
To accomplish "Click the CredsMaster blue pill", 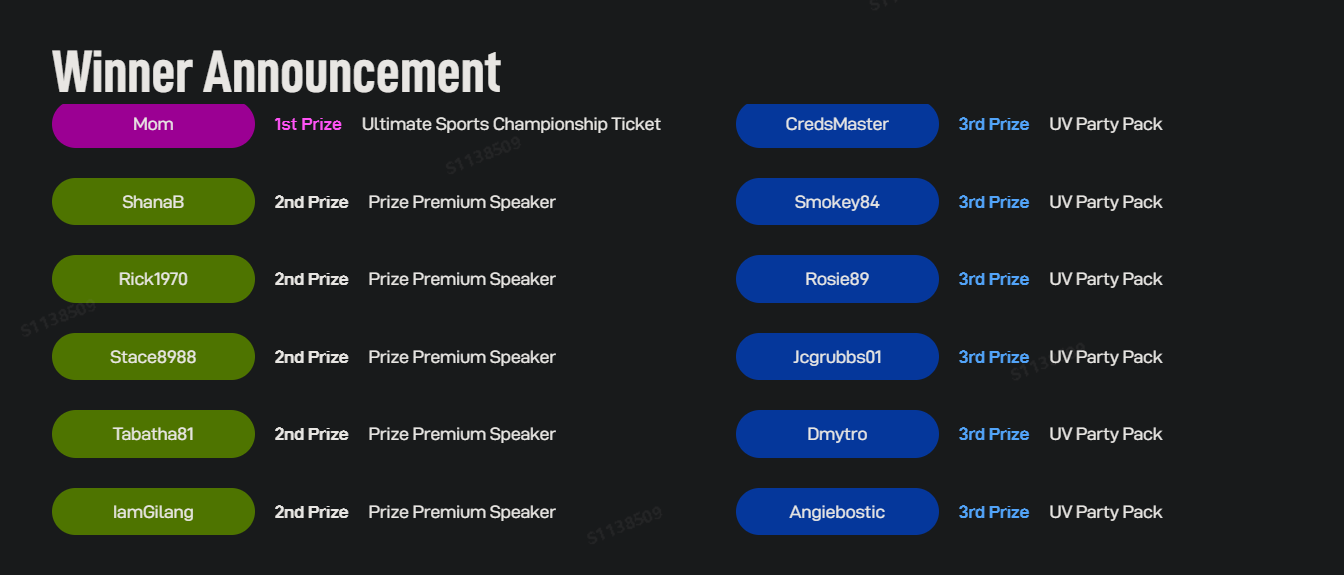I will tap(837, 125).
